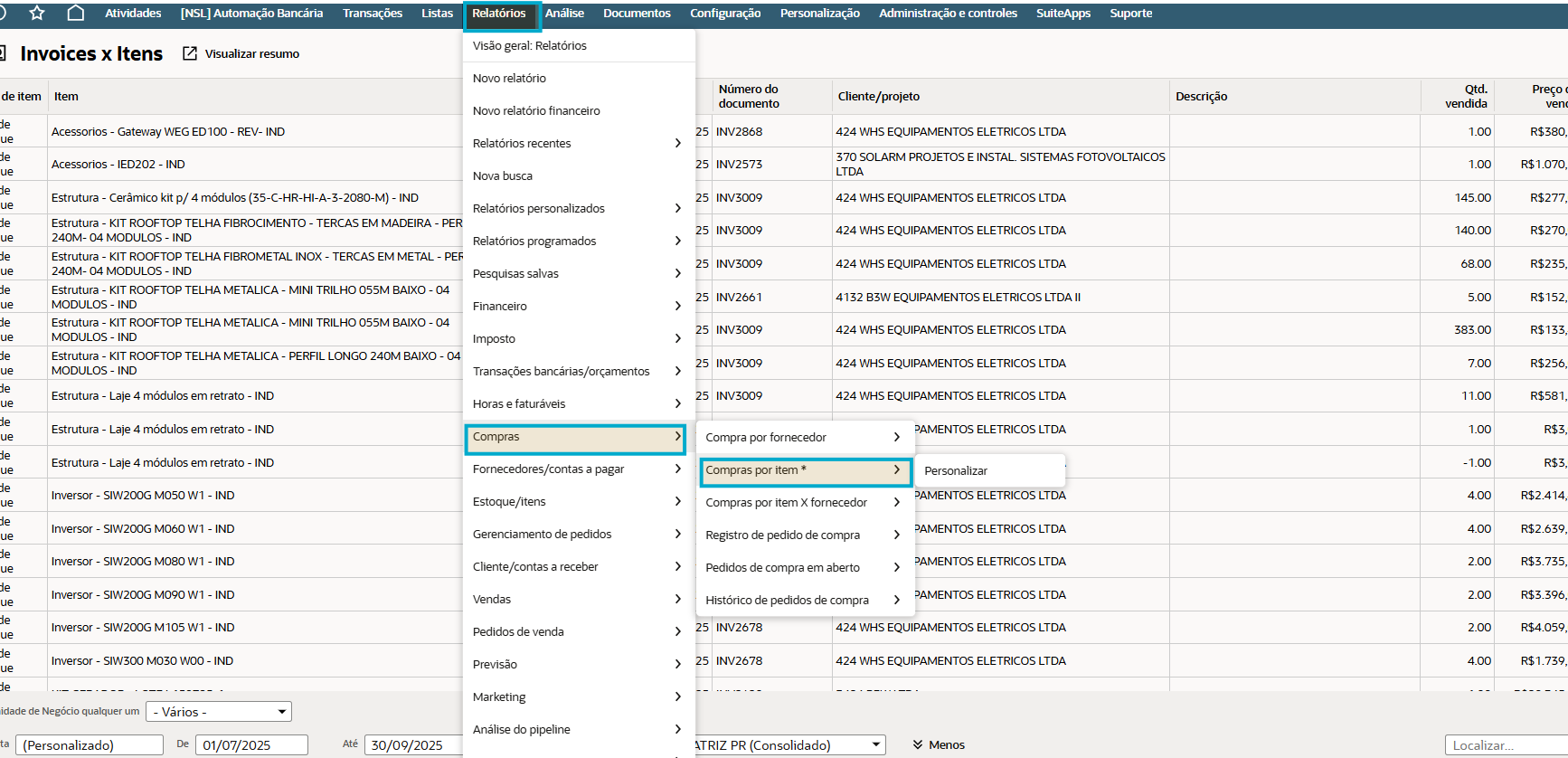Screen dimensions: 1568x758
Task: Expand the Relatórios recentes submenu arrow
Action: 677,143
